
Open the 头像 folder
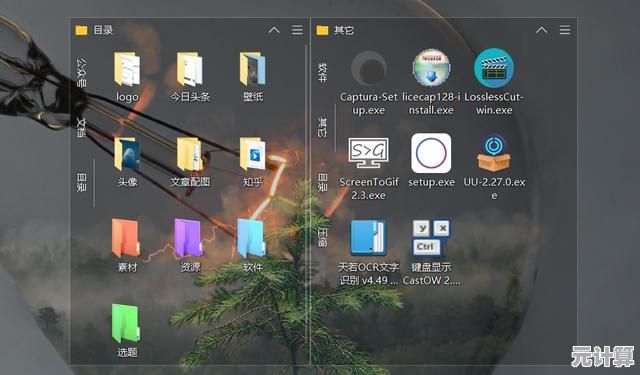pyautogui.click(x=127, y=162)
